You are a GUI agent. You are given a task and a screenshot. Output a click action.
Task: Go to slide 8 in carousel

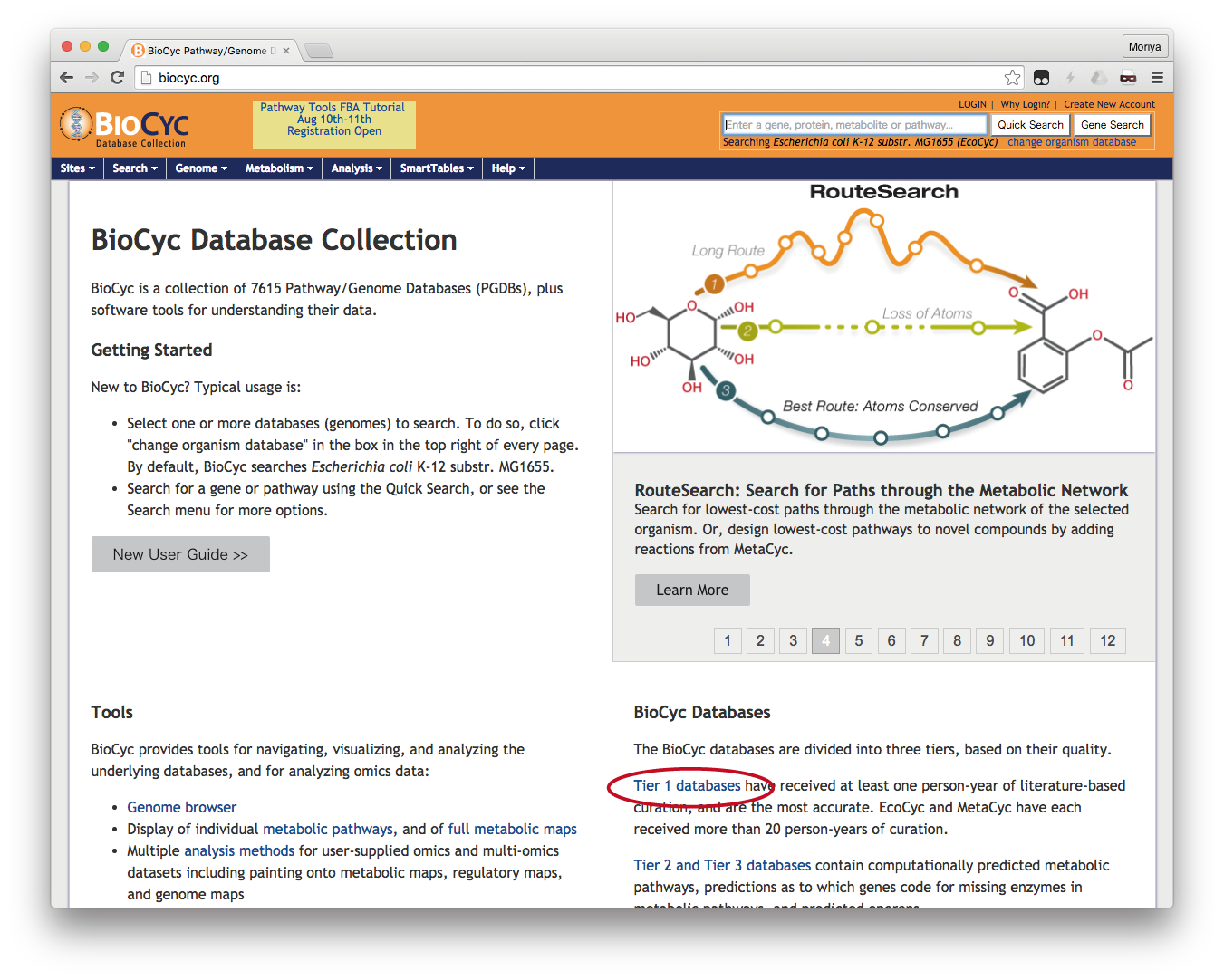(x=957, y=640)
